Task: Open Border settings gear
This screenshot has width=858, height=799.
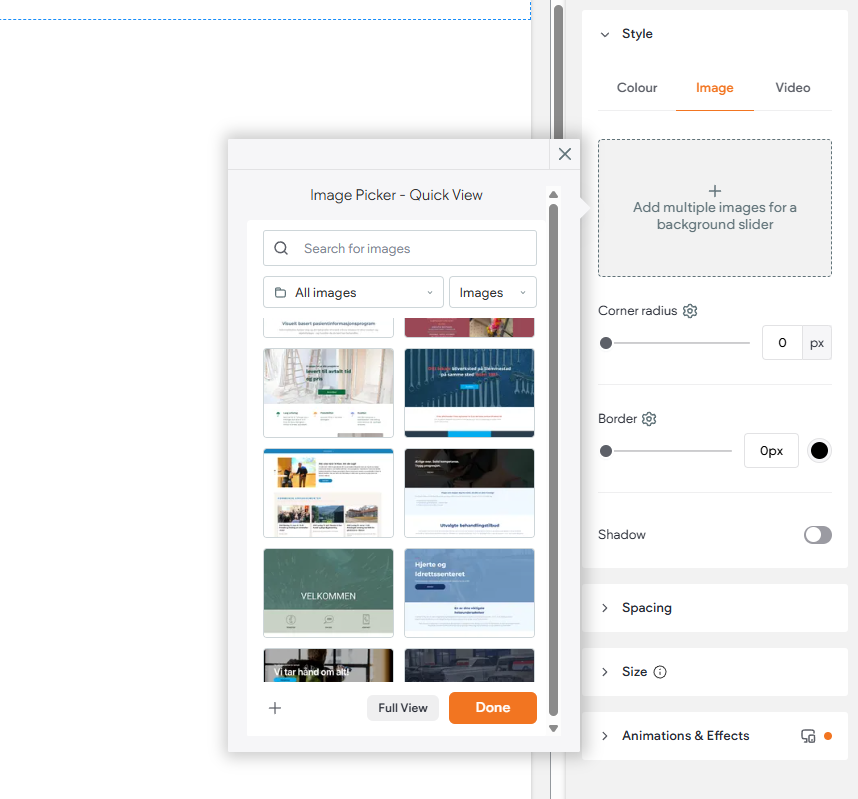Action: [x=649, y=419]
